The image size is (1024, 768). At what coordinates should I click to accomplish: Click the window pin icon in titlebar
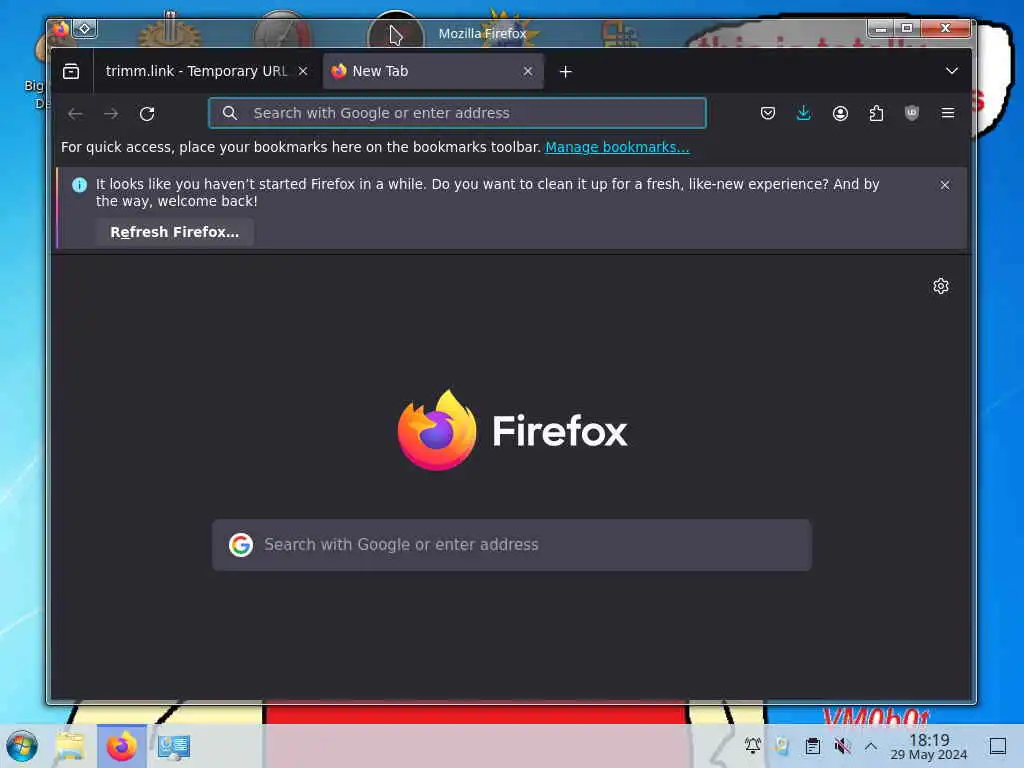85,29
